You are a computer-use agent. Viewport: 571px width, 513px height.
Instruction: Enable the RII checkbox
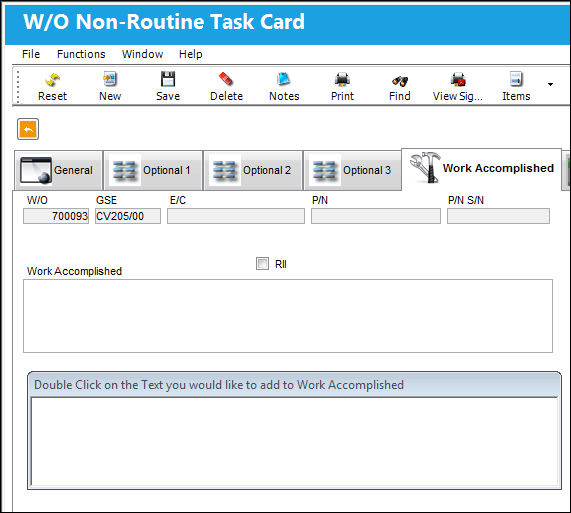pos(262,263)
